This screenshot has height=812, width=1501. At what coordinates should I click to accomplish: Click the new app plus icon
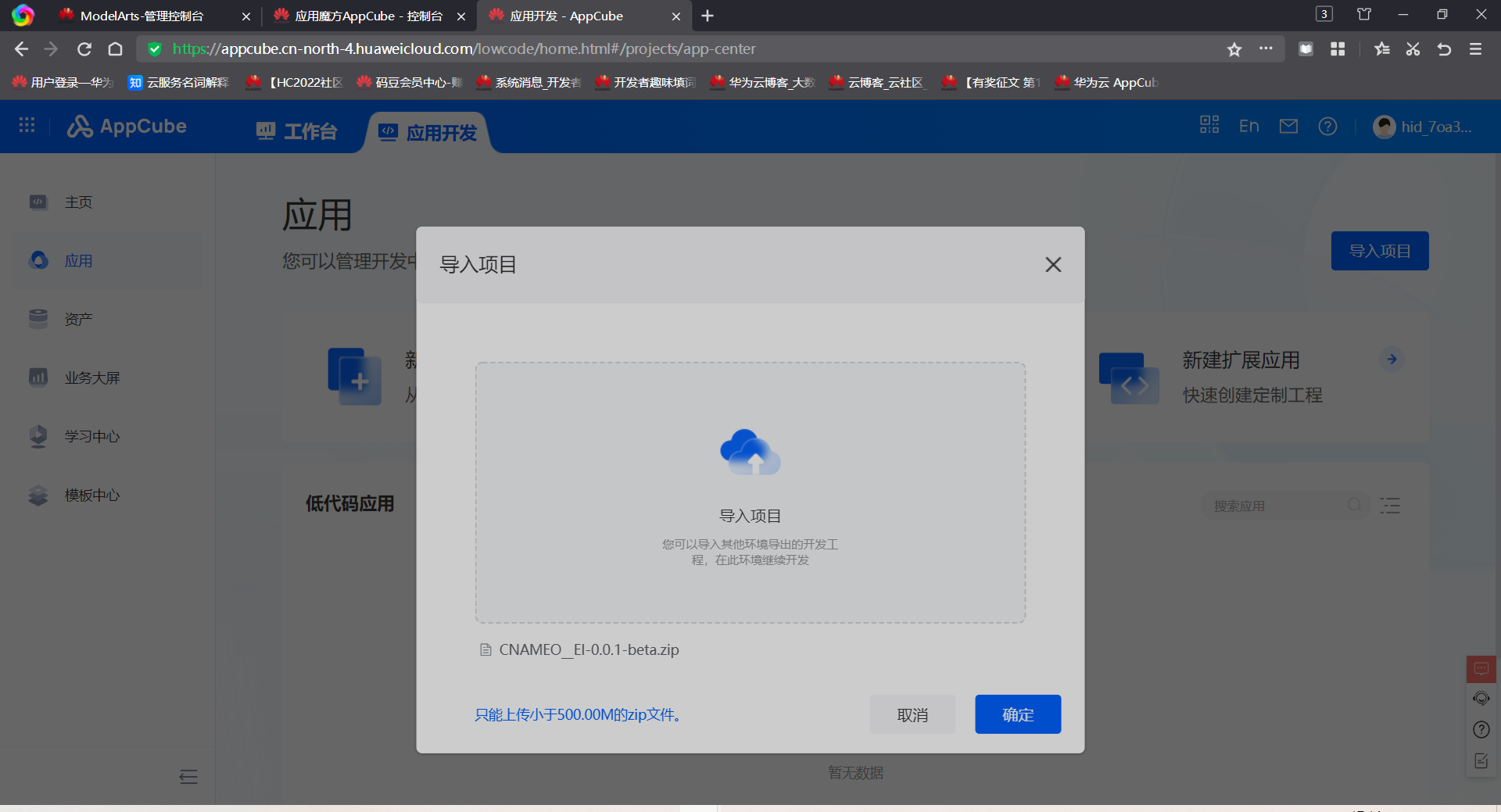point(355,377)
